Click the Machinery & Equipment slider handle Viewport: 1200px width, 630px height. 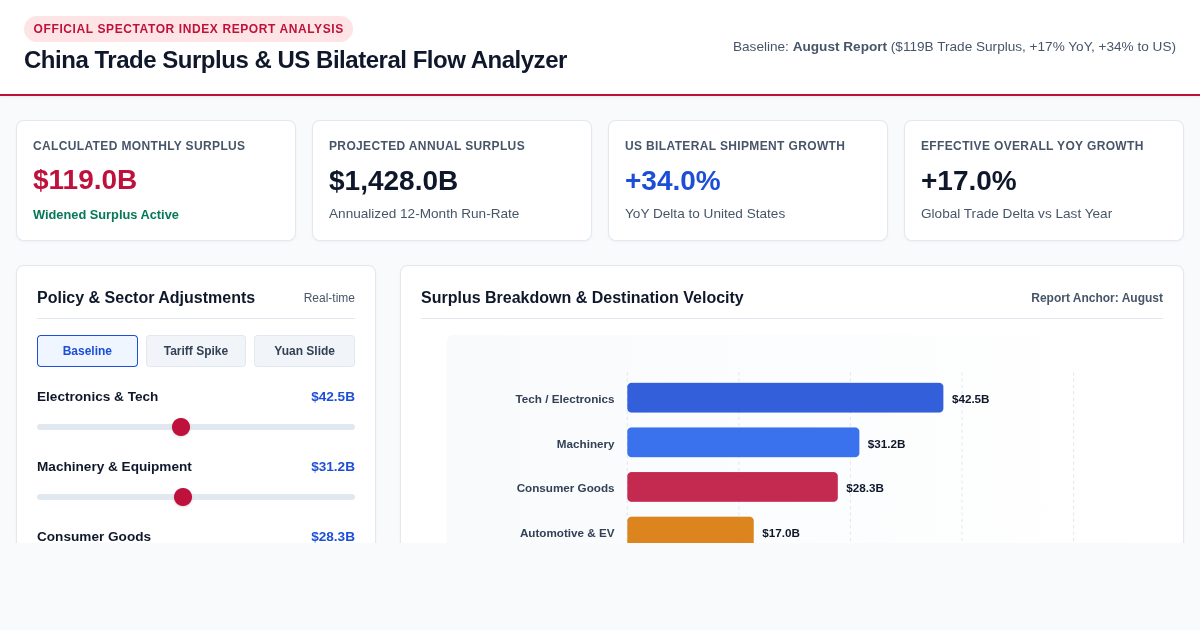pos(183,497)
